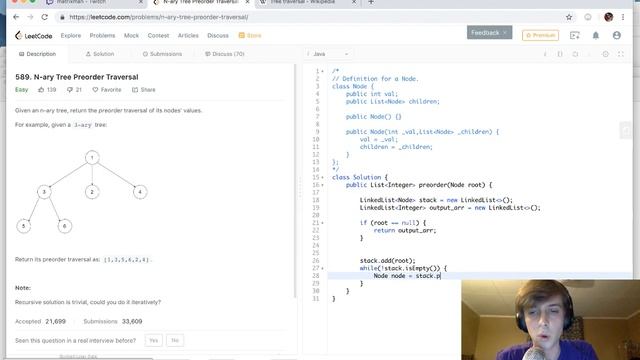Click the editor info icon
The image size is (640, 360).
(x=545, y=54)
